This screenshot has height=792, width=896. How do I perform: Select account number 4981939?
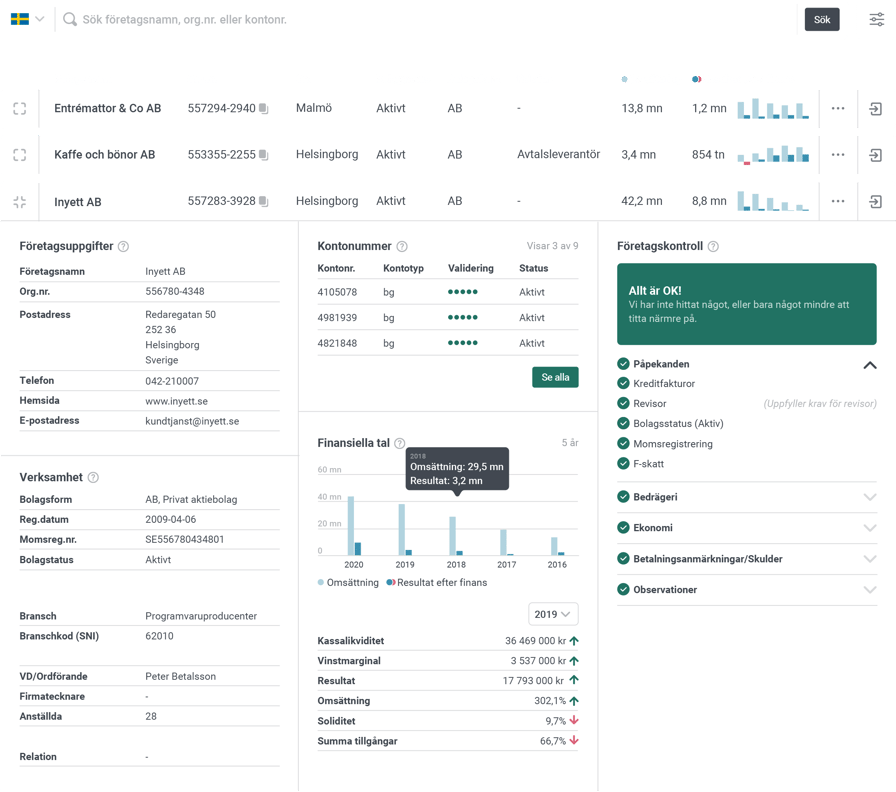(337, 318)
